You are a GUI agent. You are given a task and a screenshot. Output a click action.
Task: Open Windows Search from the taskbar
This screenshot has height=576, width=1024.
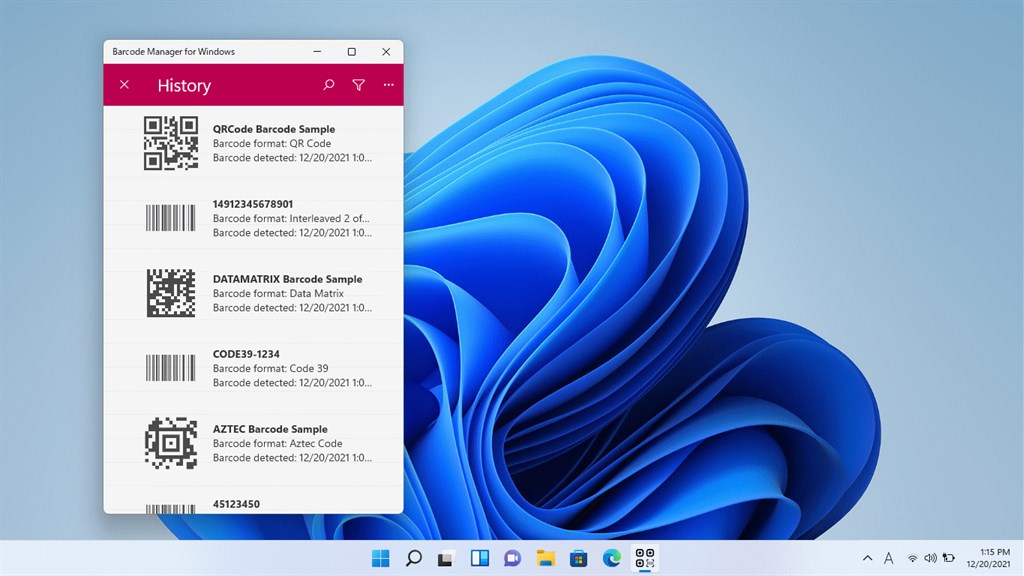(x=413, y=558)
